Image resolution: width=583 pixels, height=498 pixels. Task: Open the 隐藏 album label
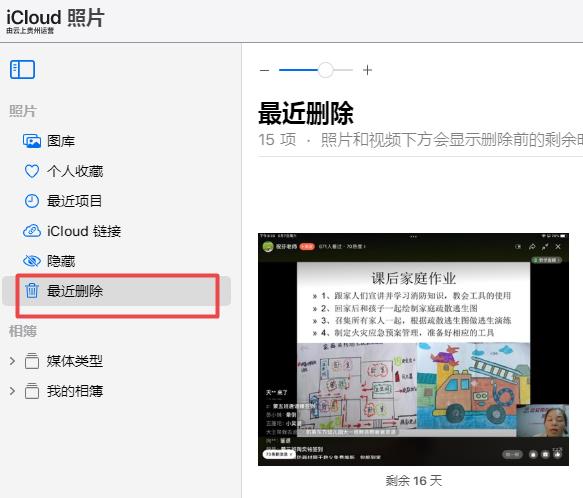[x=61, y=261]
